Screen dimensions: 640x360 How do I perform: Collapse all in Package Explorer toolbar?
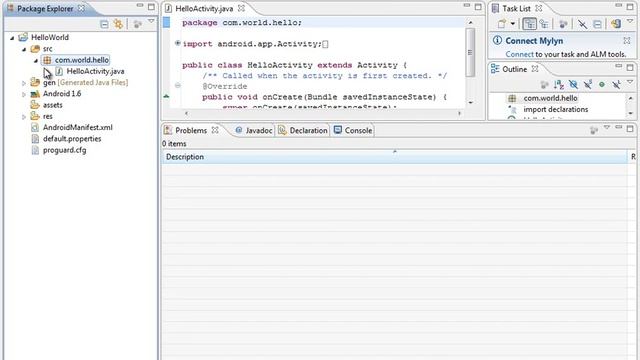104,24
